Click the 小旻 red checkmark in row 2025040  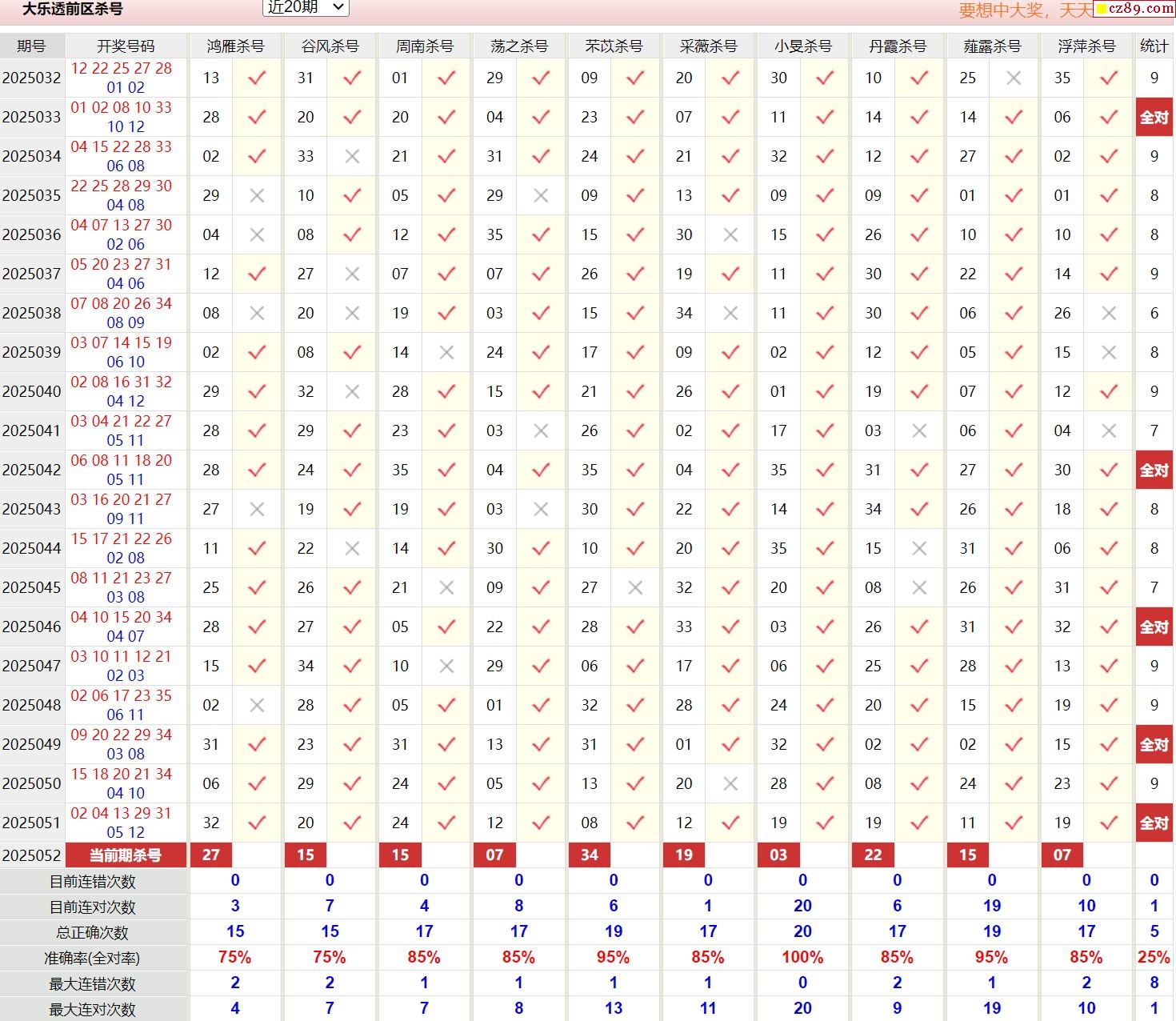825,392
